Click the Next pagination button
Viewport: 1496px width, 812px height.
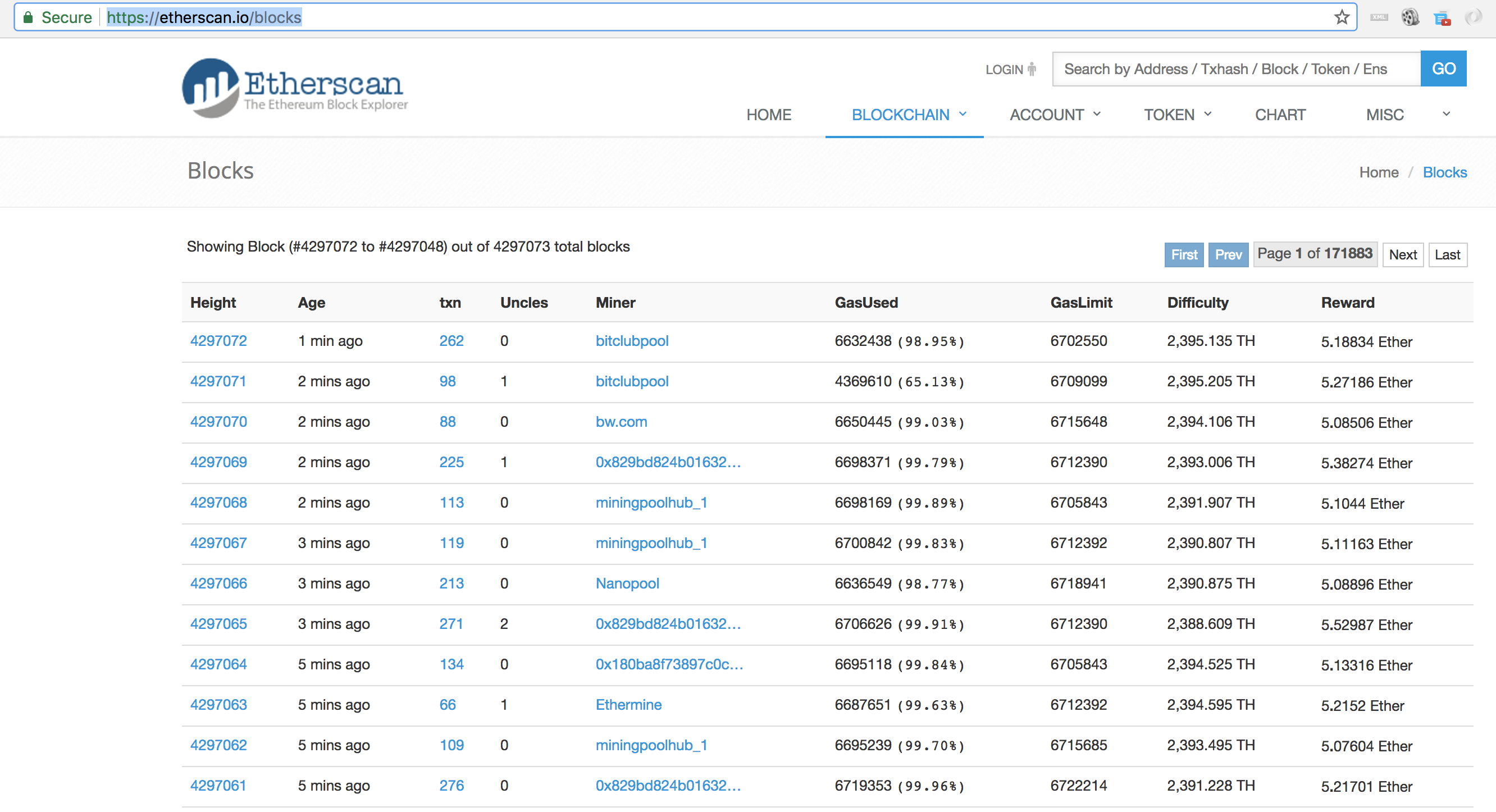(1403, 254)
